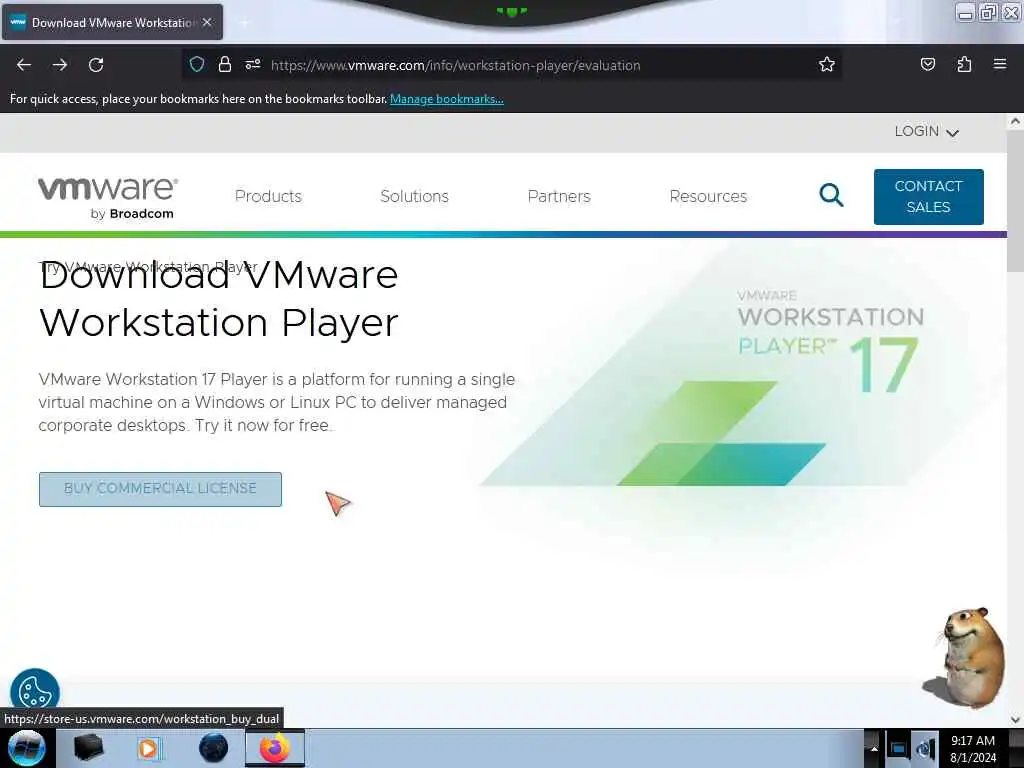Open the dark globe taskbar icon
Viewport: 1024px width, 768px height.
(x=213, y=748)
